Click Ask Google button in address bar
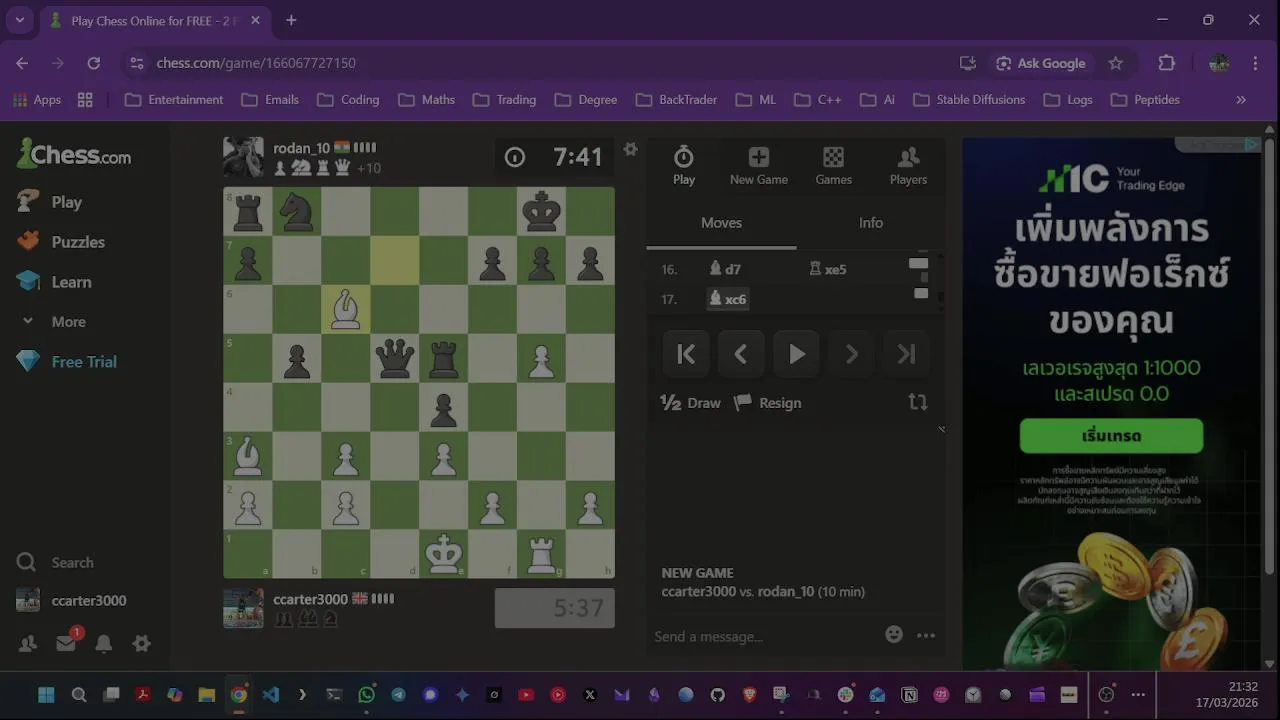The image size is (1280, 720). [x=1040, y=63]
